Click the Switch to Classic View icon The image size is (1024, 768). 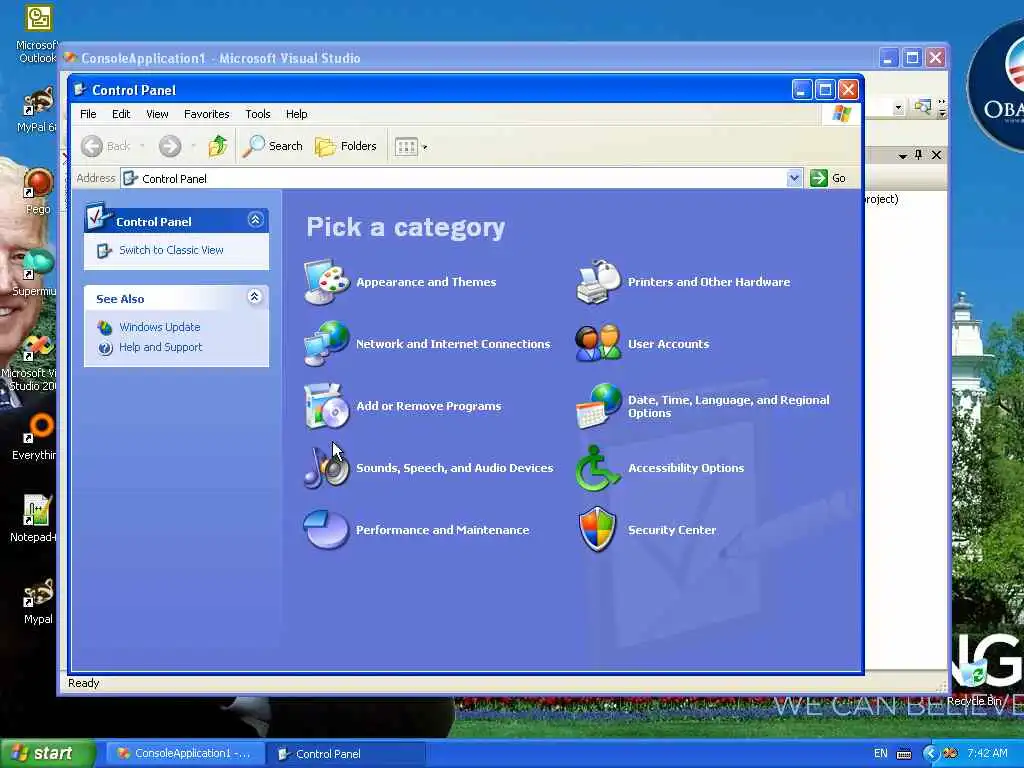104,250
